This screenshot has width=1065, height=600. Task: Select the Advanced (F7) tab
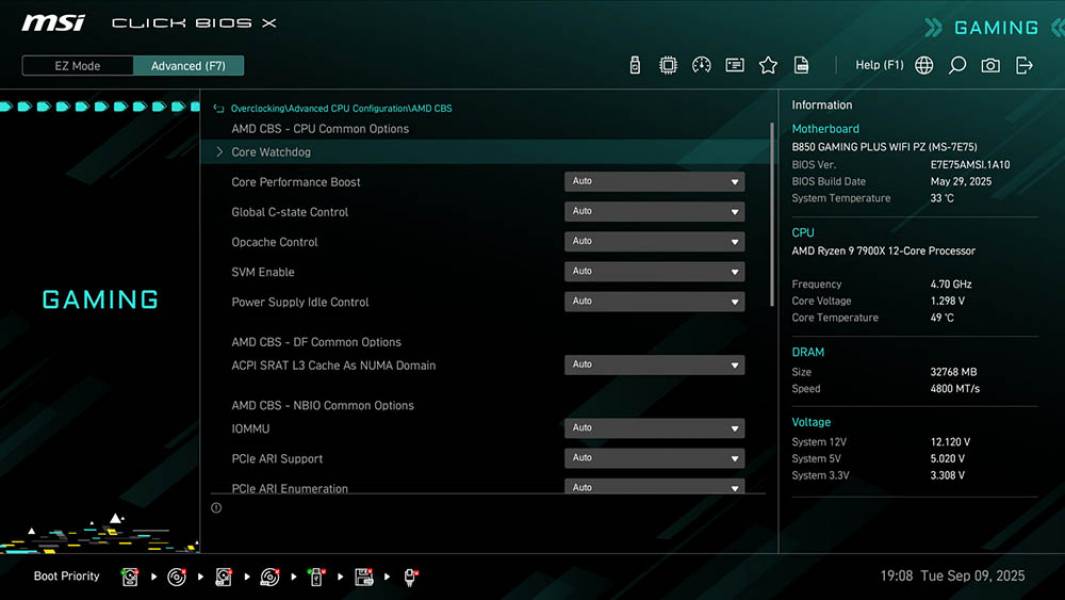[x=189, y=65]
